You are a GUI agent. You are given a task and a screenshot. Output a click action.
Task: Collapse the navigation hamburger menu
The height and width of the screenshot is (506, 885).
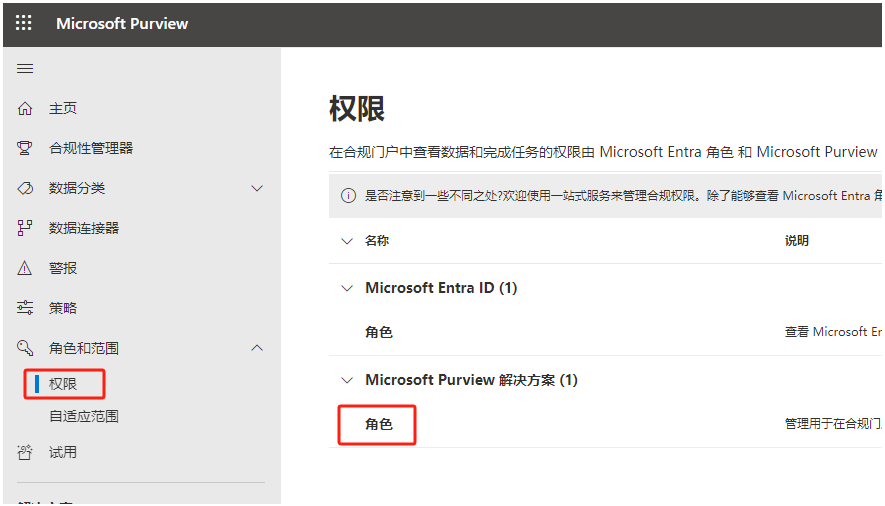coord(25,69)
